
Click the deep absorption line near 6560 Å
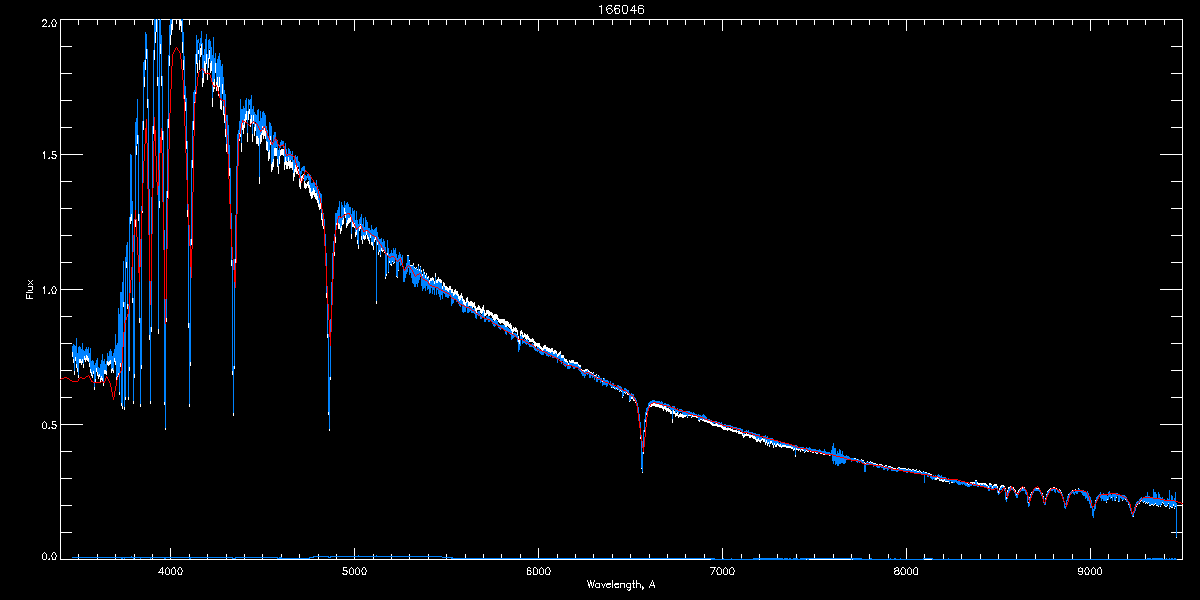pyautogui.click(x=642, y=466)
